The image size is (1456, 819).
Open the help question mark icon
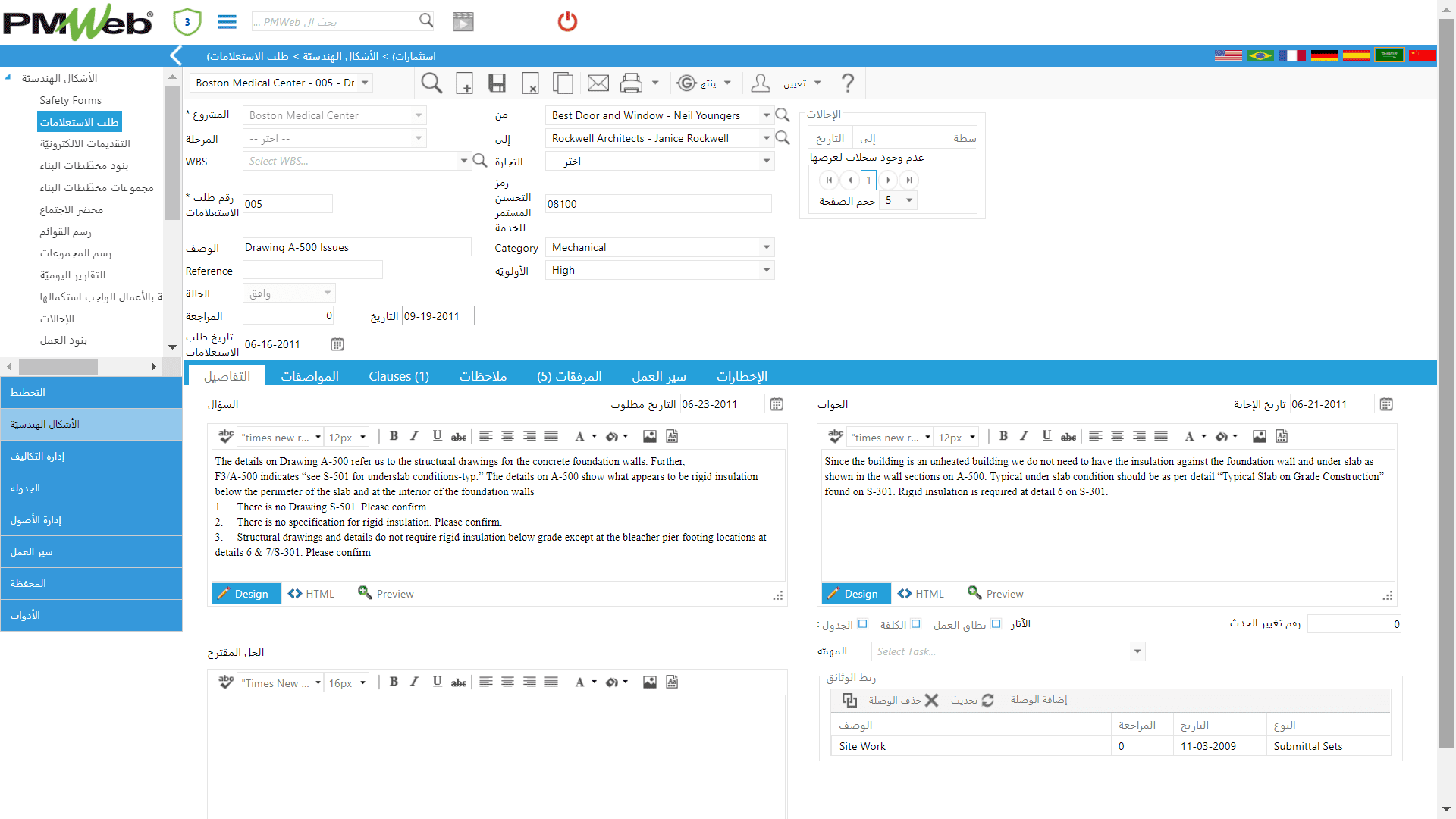pyautogui.click(x=848, y=83)
